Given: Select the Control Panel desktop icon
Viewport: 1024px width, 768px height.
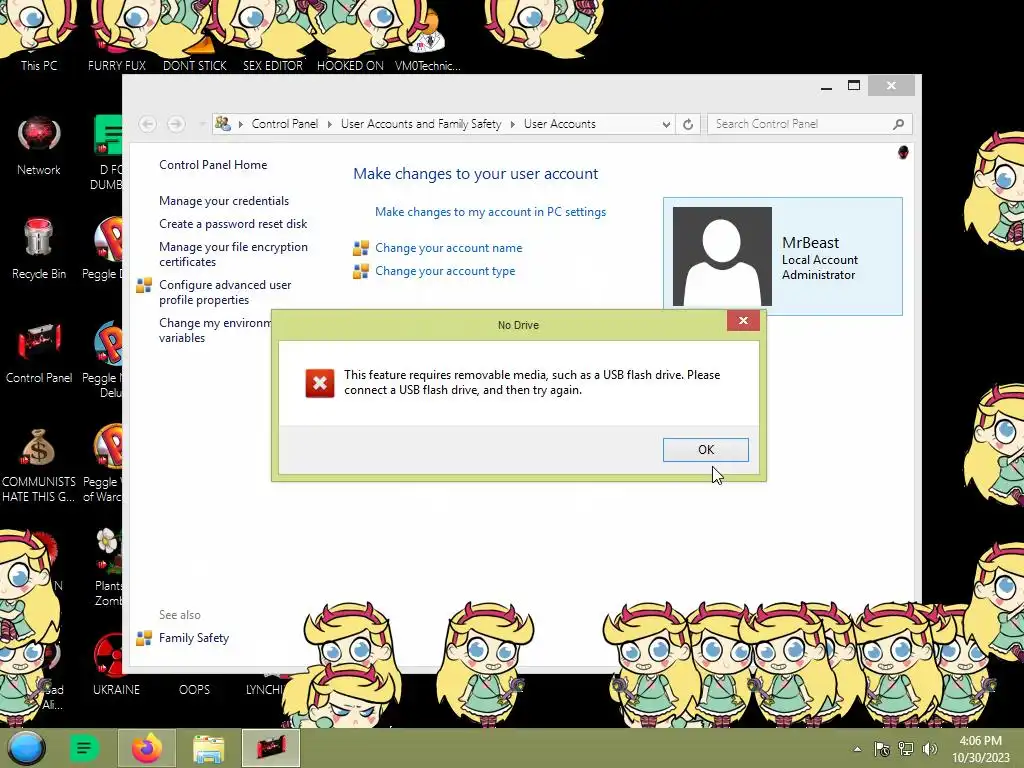Looking at the screenshot, I should (x=39, y=353).
